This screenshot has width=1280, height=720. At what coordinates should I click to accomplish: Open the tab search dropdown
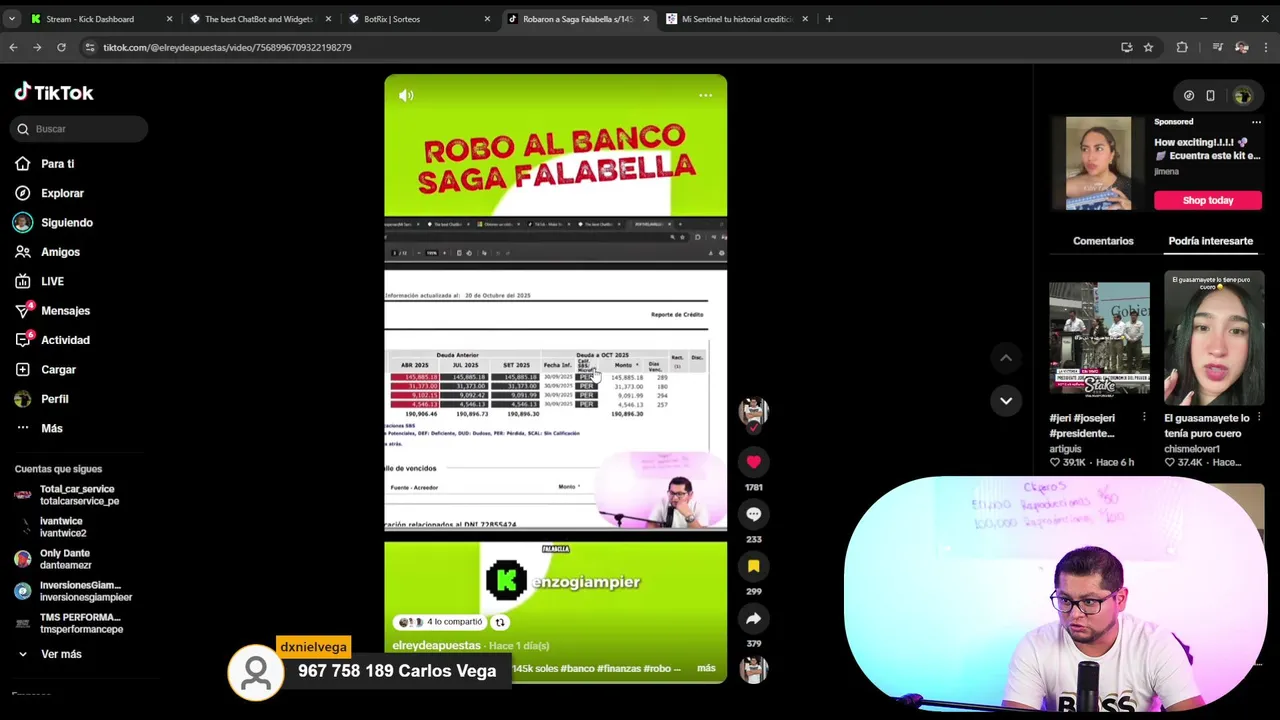12,19
